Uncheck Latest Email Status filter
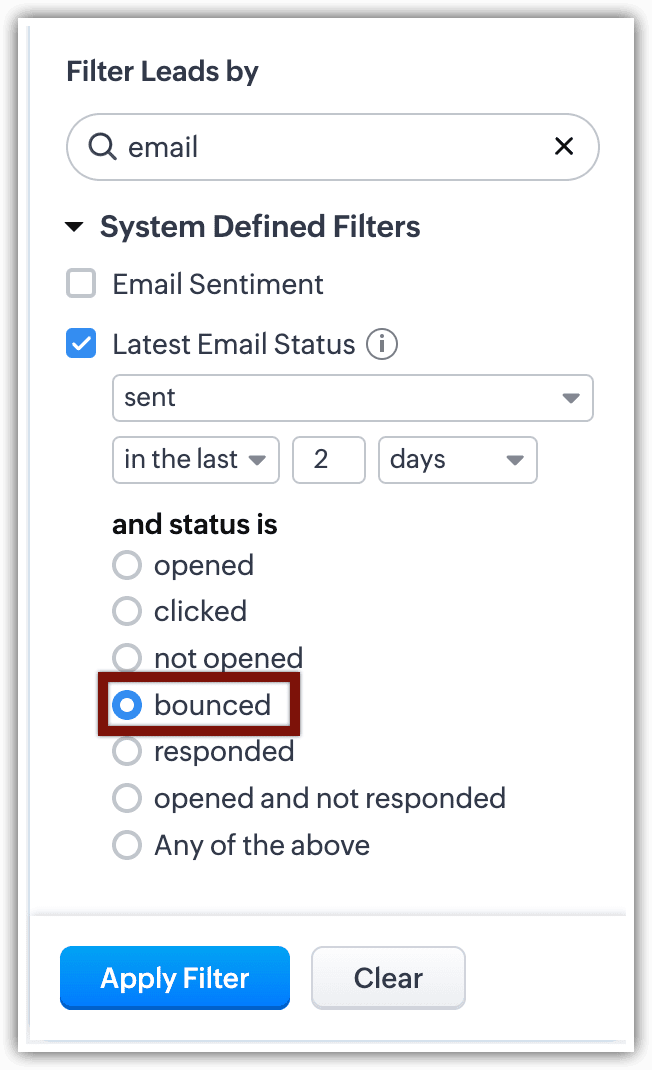 [x=81, y=345]
